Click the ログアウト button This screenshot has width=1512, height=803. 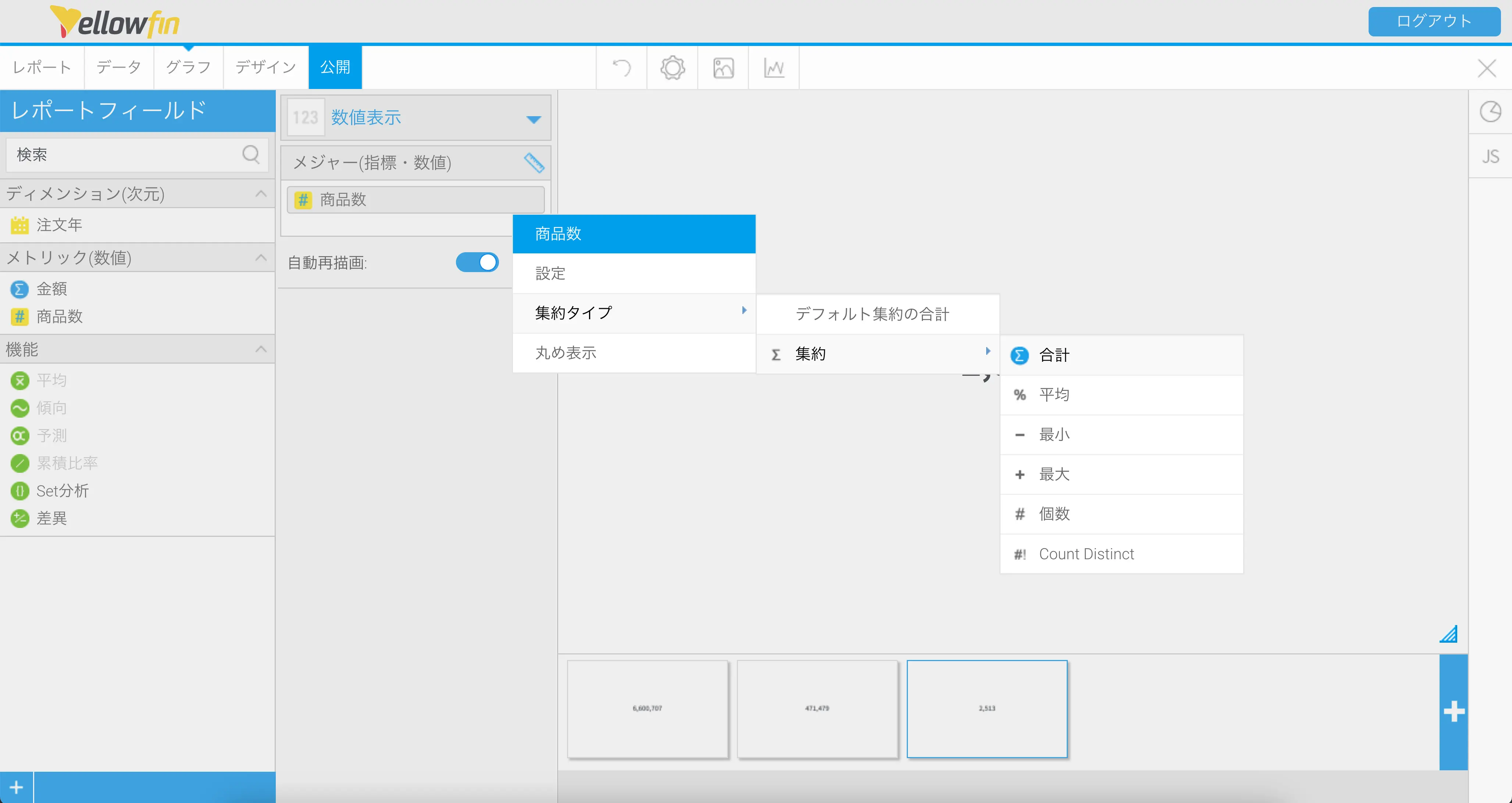[1434, 22]
